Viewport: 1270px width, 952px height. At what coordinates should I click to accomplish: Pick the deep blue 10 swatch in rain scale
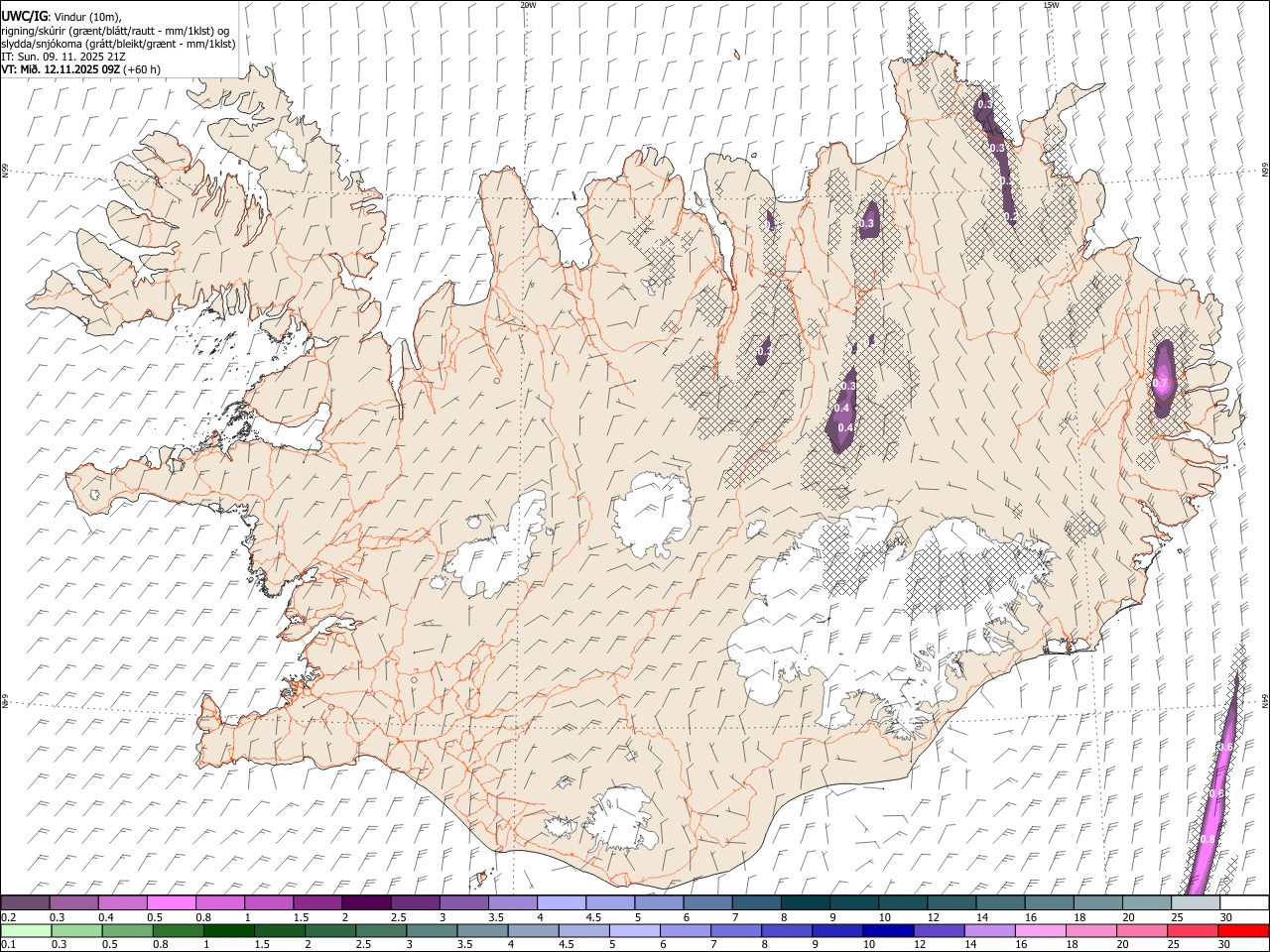[x=888, y=931]
